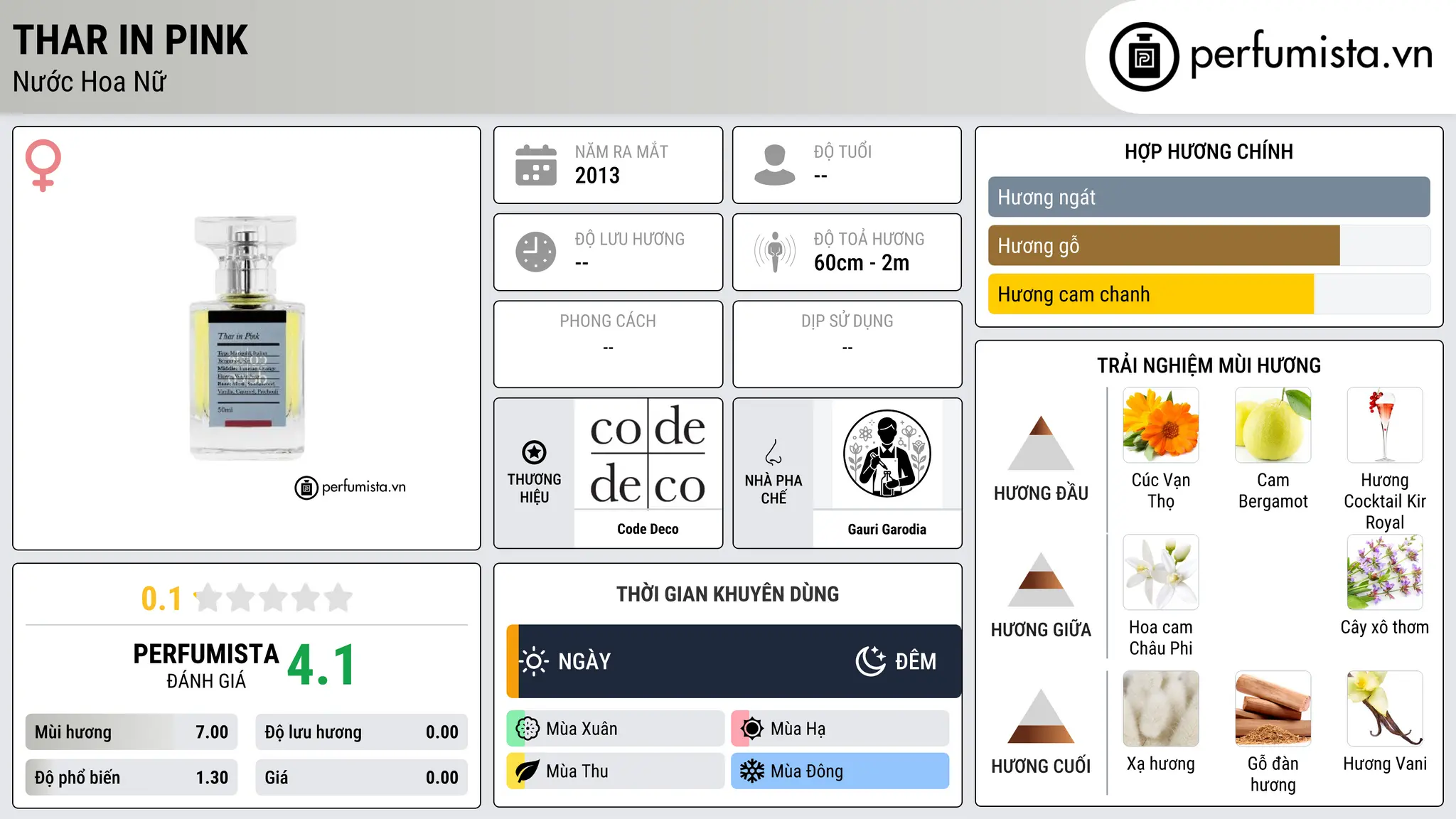The width and height of the screenshot is (1456, 819).
Task: Click the moon icon beside Đêm
Action: (870, 661)
